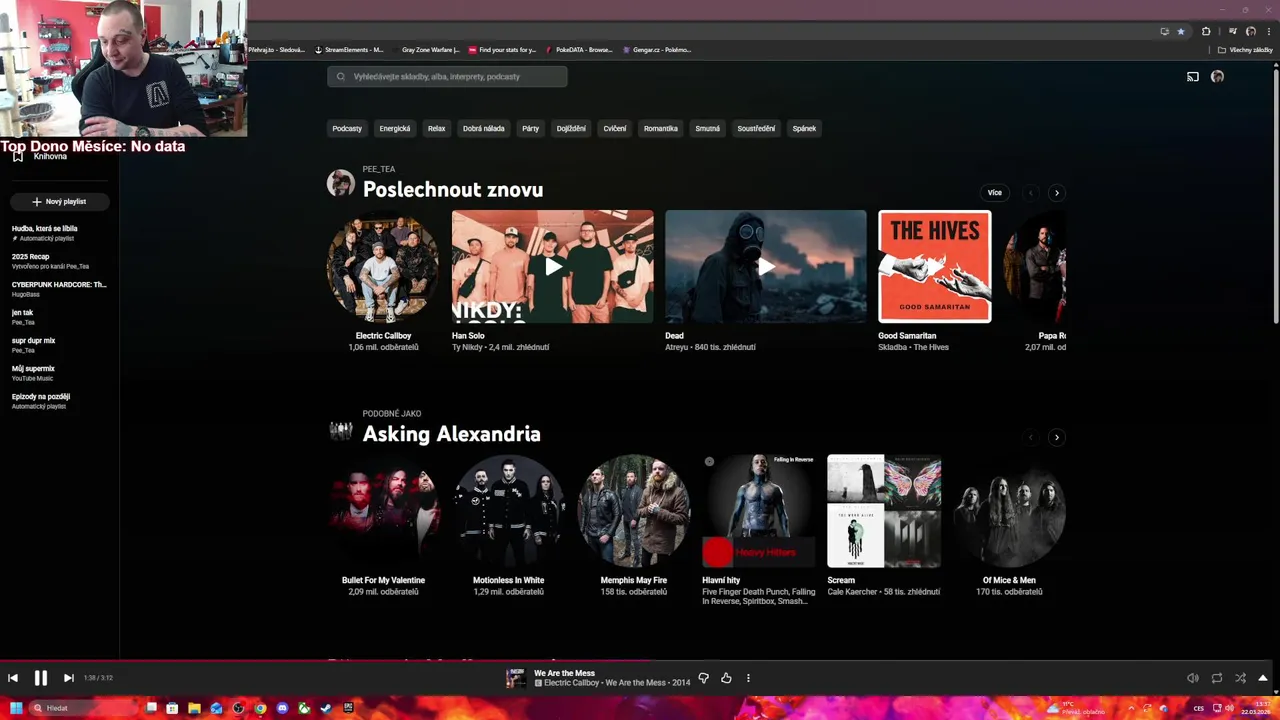Play the Han Solo video

tap(553, 267)
